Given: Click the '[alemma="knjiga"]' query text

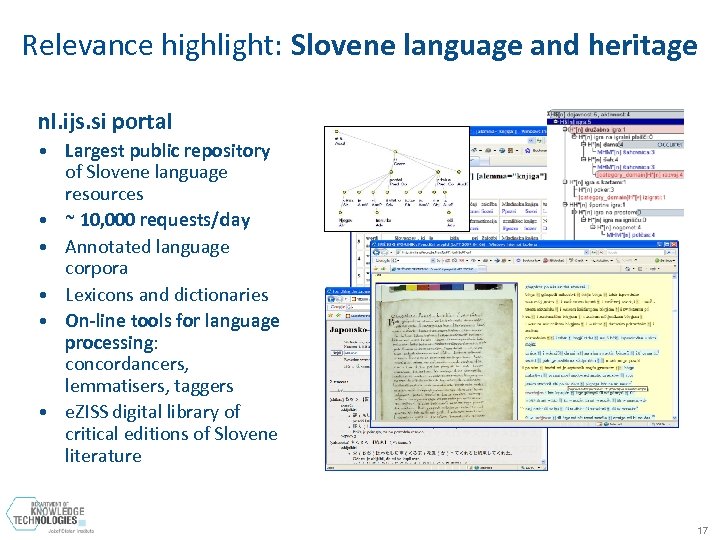Looking at the screenshot, I should pos(512,176).
